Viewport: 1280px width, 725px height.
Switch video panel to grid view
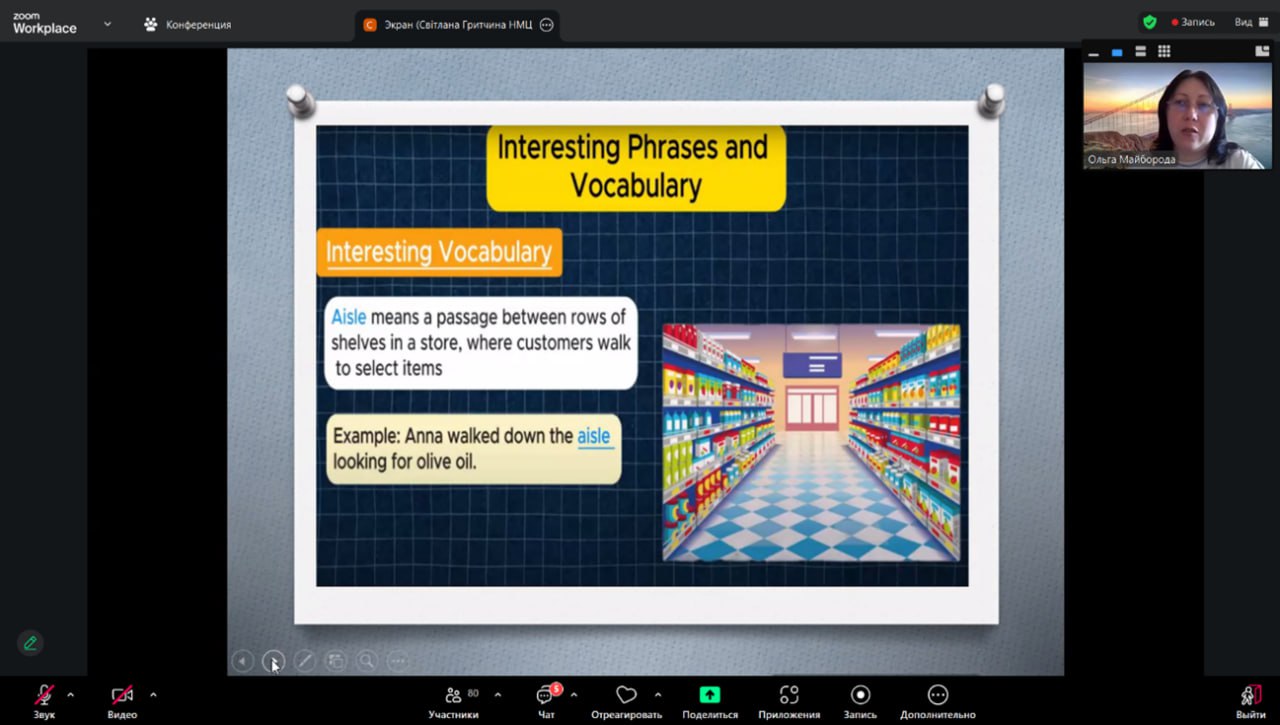tap(1164, 51)
